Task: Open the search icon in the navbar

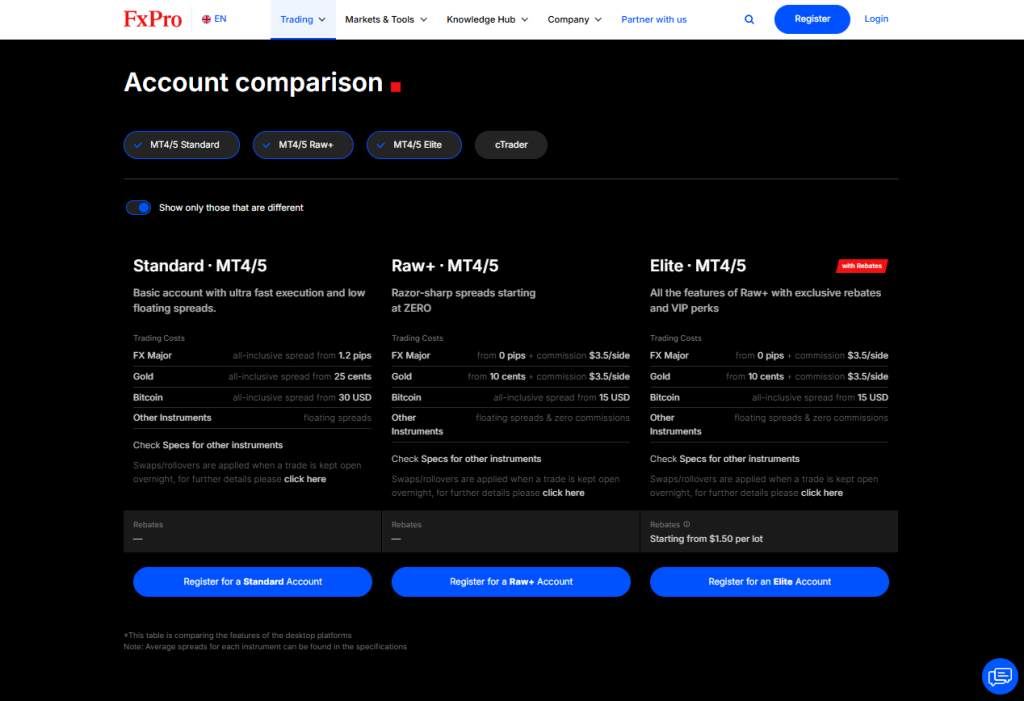Action: [749, 19]
